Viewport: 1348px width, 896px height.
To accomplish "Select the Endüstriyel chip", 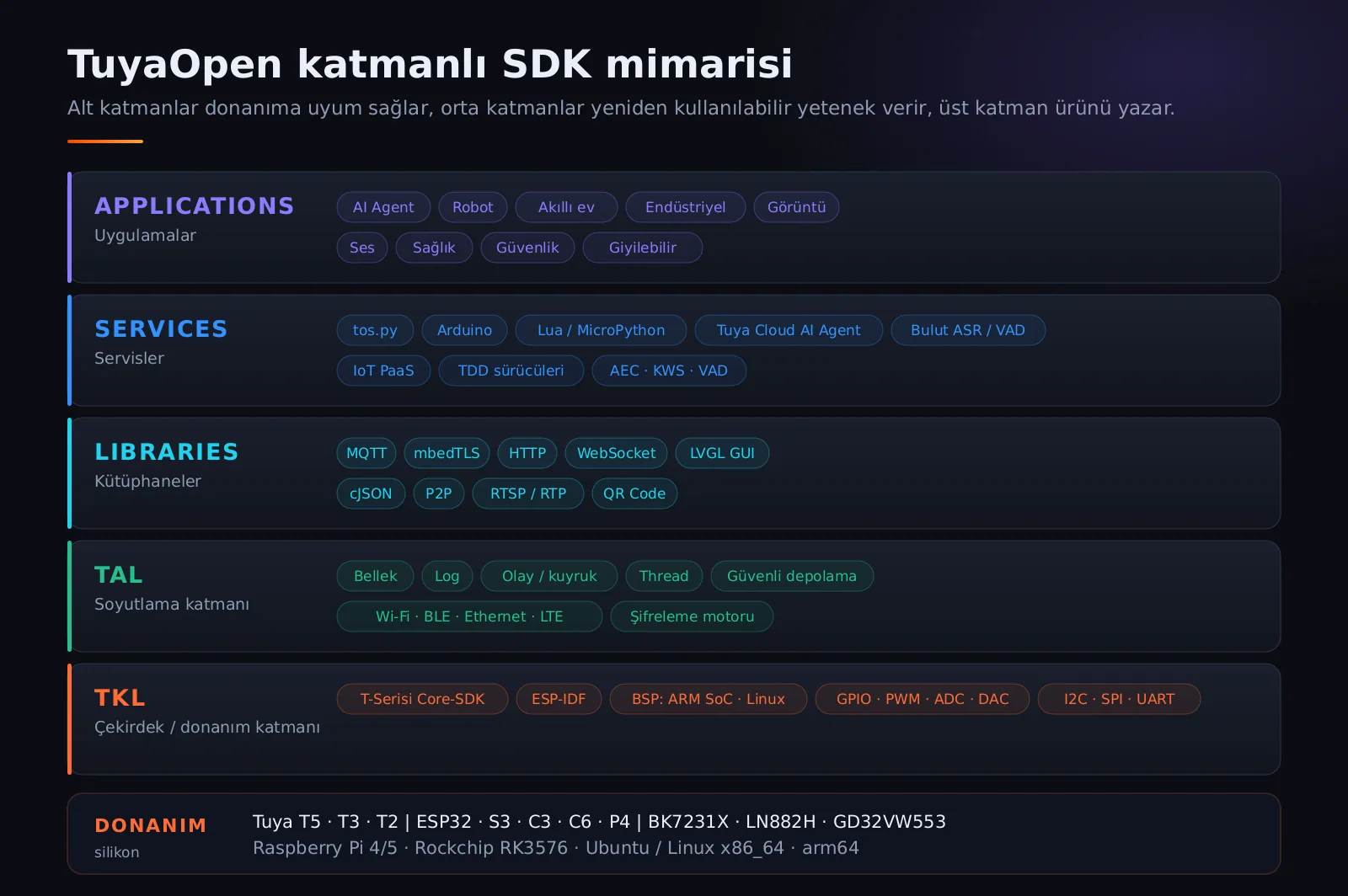I will [685, 207].
